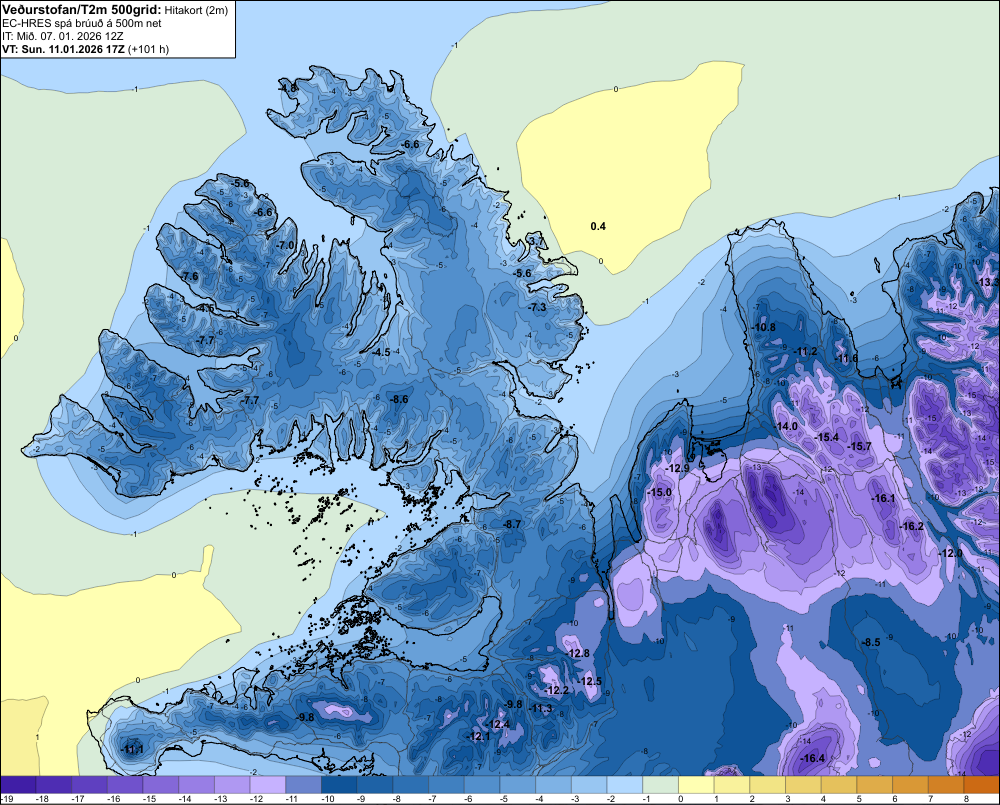Click the map title 'Veðurstofan/T2m 500grid'
The width and height of the screenshot is (1000, 805).
82,10
